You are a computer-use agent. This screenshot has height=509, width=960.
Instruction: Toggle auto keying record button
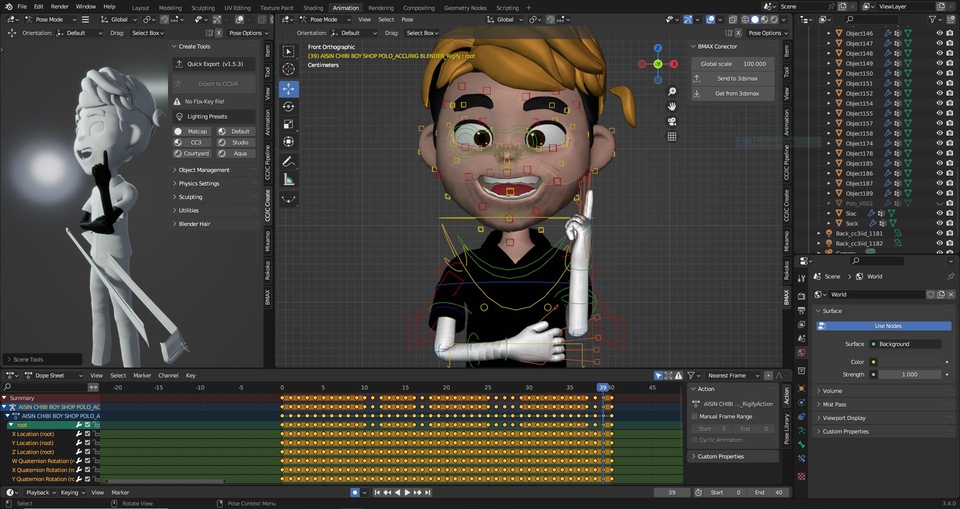click(x=354, y=492)
